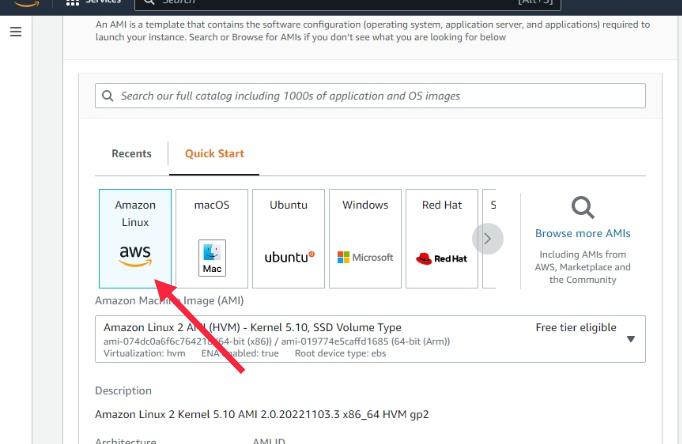This screenshot has height=444, width=682.
Task: Select the Quick Start tab
Action: (x=214, y=154)
